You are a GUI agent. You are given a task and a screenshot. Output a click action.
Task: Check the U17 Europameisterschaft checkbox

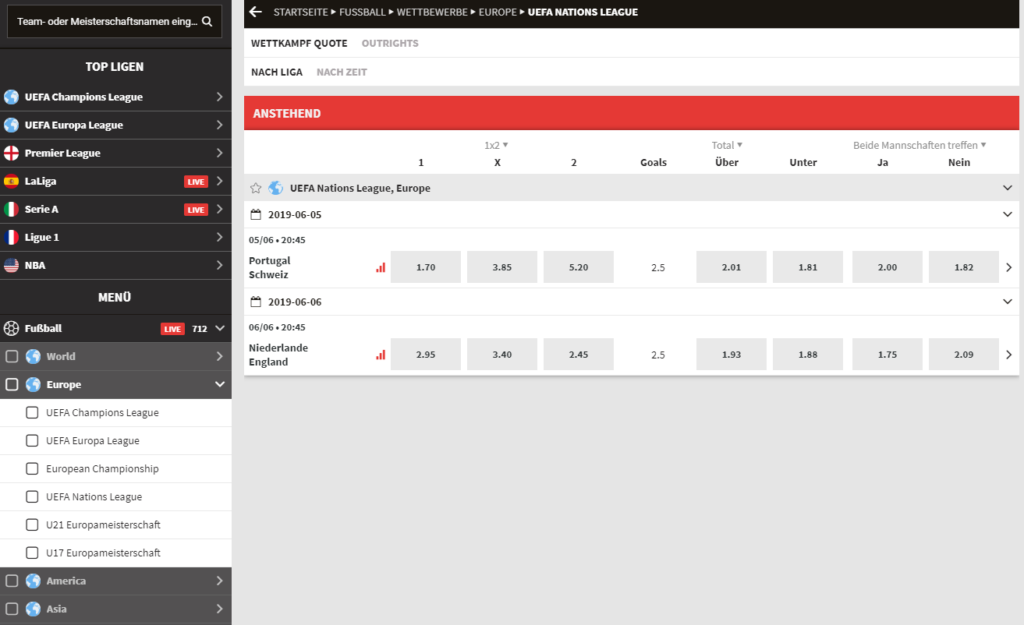[32, 553]
